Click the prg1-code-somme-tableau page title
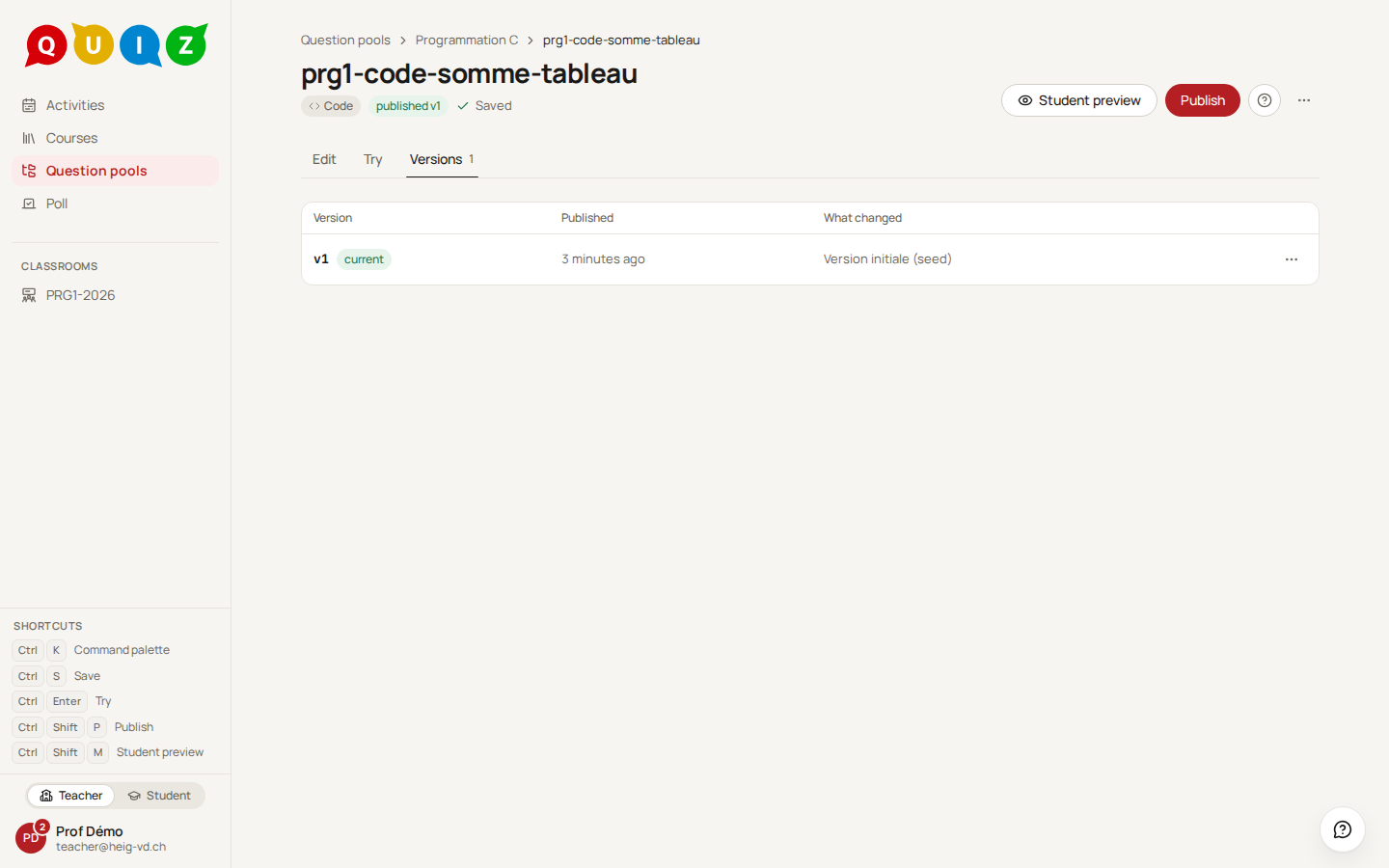The width and height of the screenshot is (1389, 868). pos(469,73)
